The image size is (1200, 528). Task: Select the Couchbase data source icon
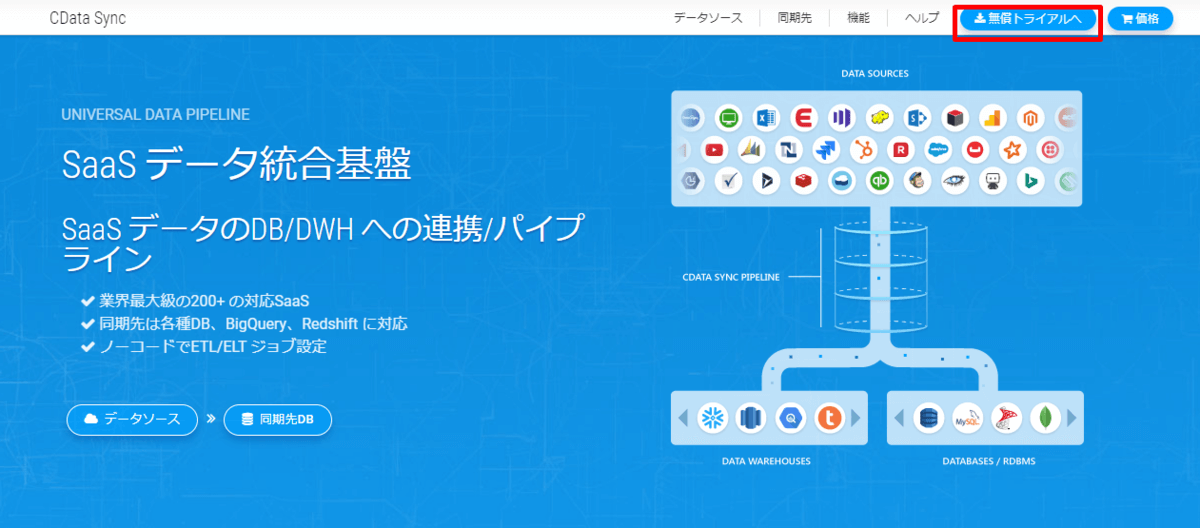coord(976,150)
